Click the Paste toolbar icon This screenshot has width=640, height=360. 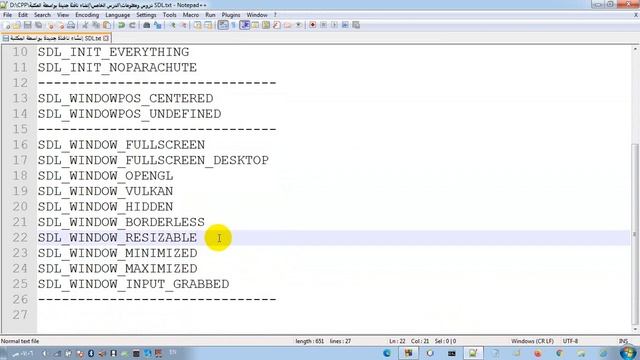107,25
